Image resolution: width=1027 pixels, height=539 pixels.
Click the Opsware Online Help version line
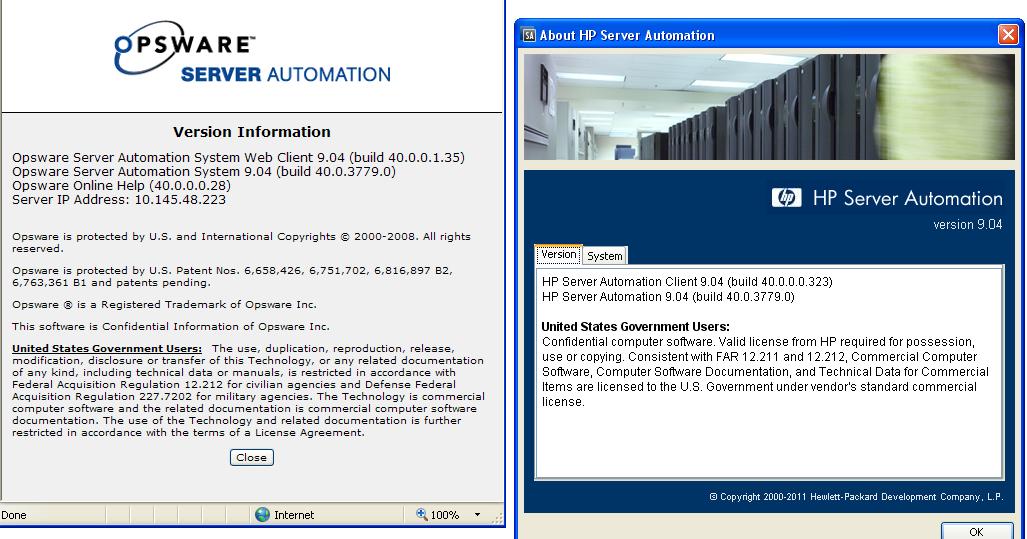pos(121,185)
